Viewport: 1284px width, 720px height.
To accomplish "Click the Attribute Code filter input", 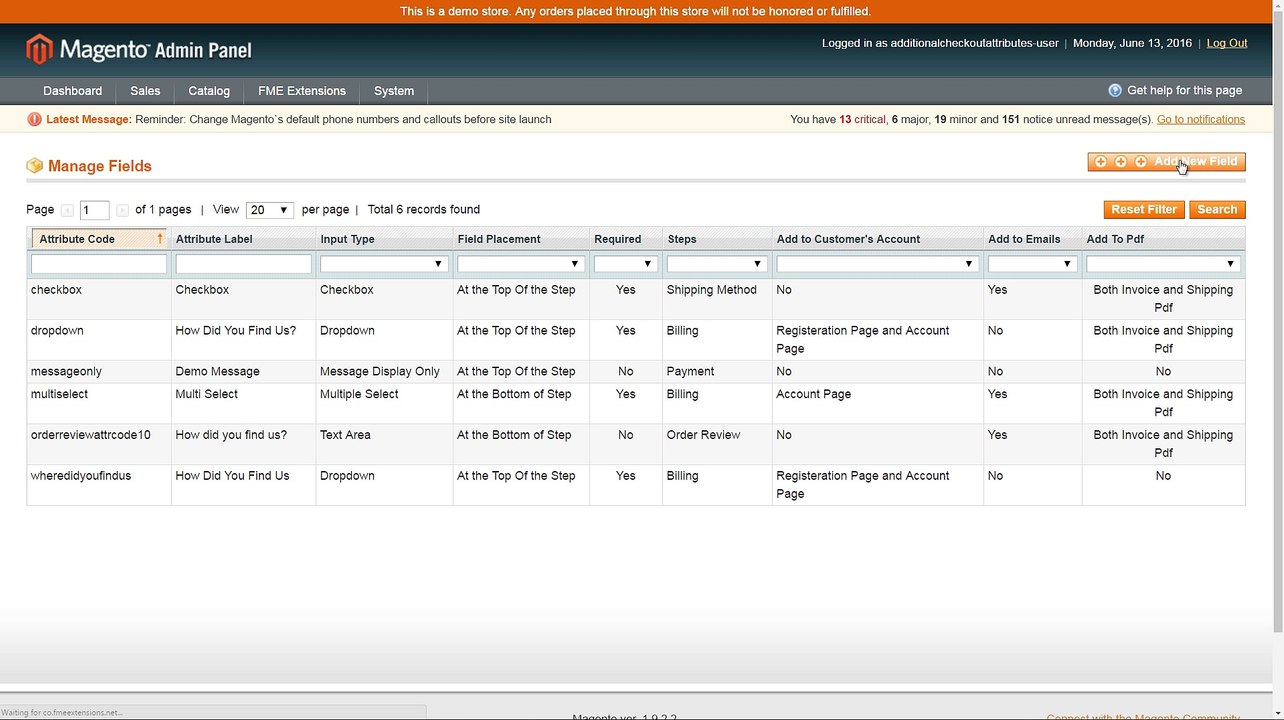I will [x=99, y=264].
